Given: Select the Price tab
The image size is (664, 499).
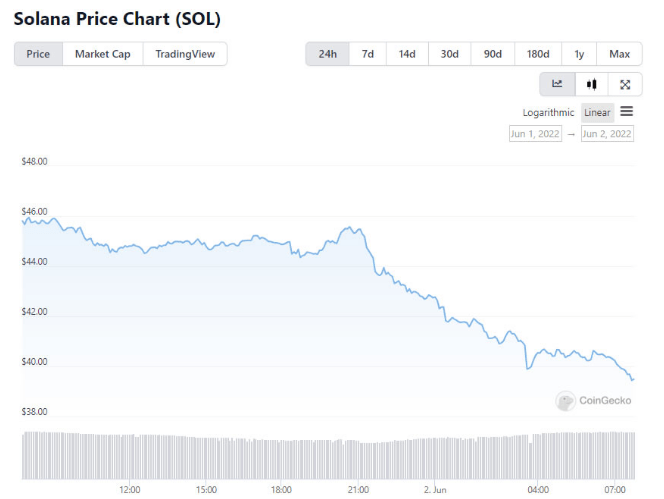Looking at the screenshot, I should point(39,54).
